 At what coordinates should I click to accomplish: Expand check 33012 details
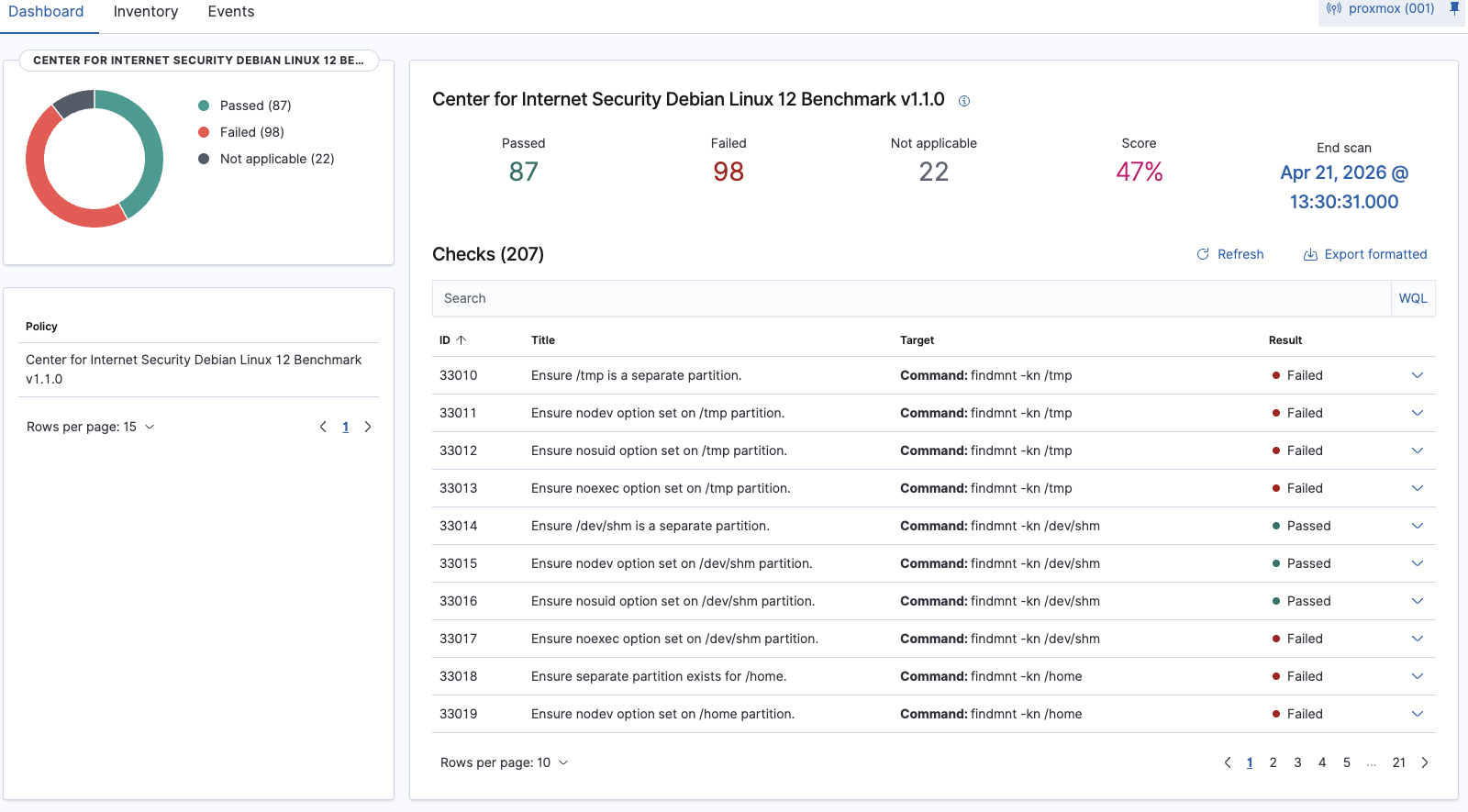(1418, 450)
